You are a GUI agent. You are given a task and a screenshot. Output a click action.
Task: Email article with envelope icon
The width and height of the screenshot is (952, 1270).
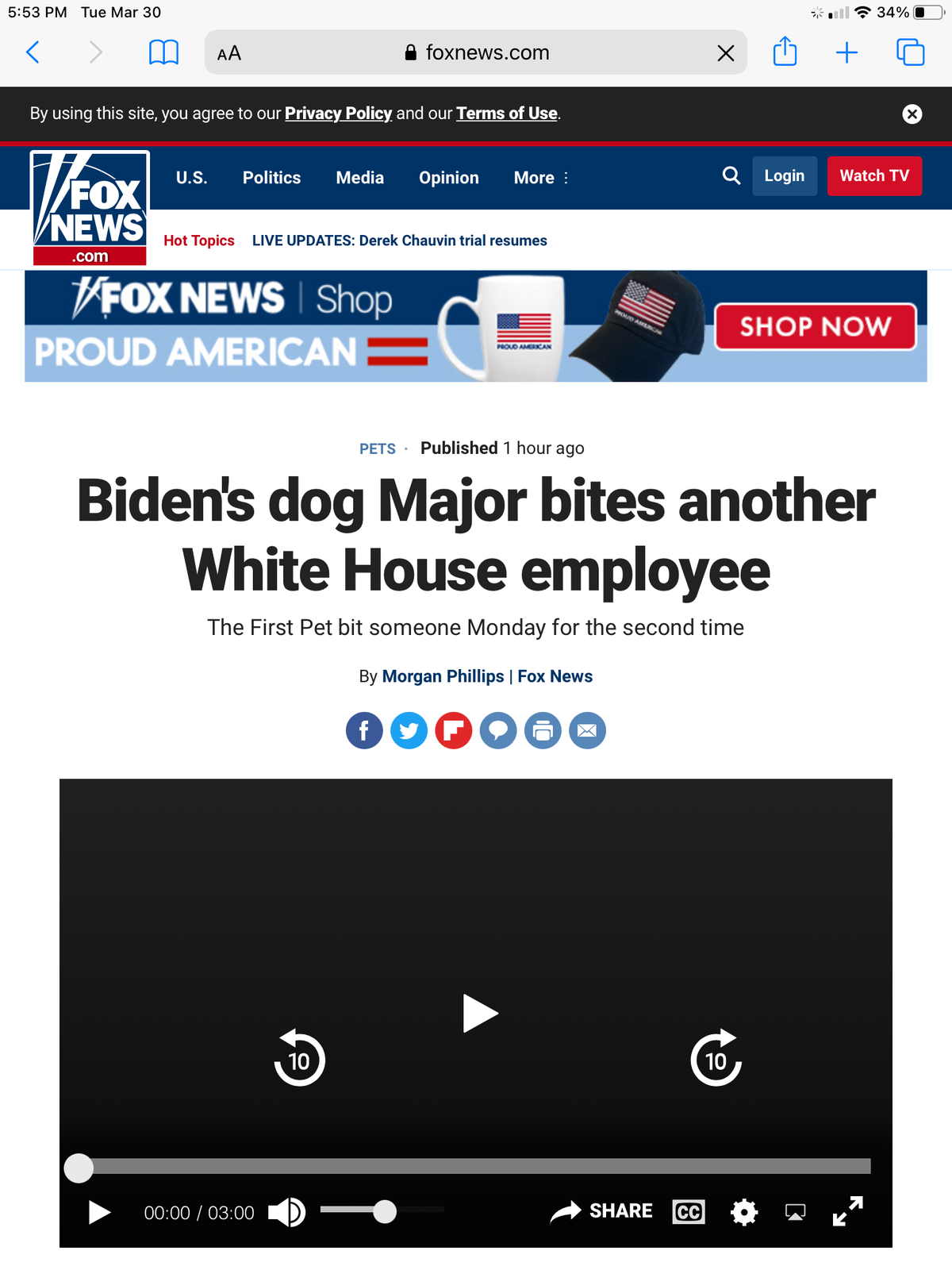tap(587, 730)
